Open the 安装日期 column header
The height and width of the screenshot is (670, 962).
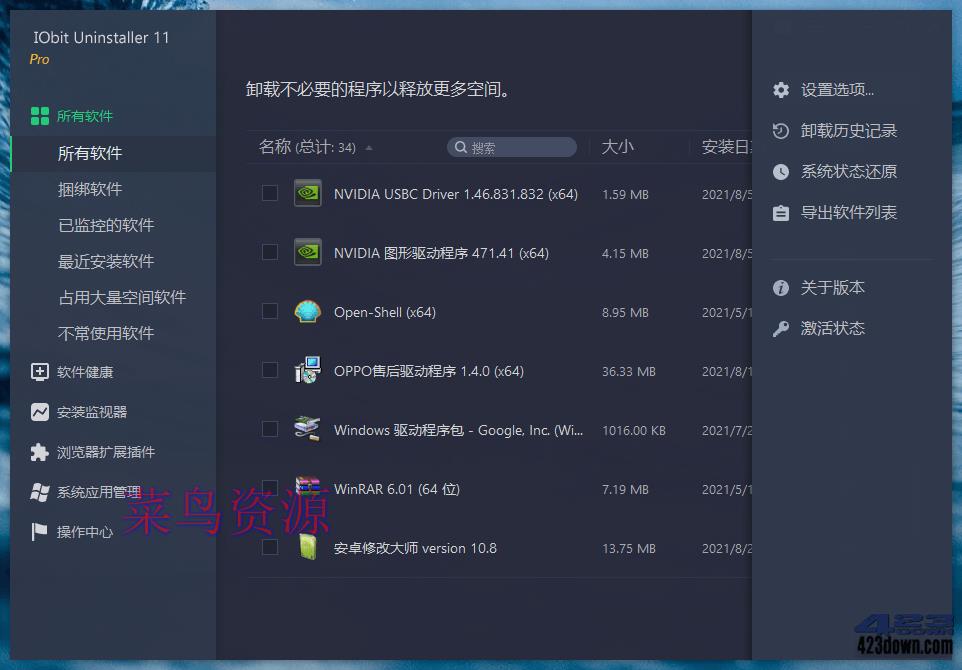730,146
